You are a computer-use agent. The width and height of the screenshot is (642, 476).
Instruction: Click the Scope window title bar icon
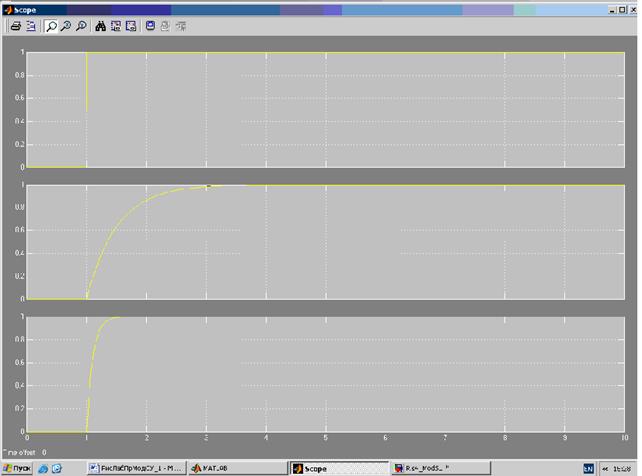click(x=7, y=10)
